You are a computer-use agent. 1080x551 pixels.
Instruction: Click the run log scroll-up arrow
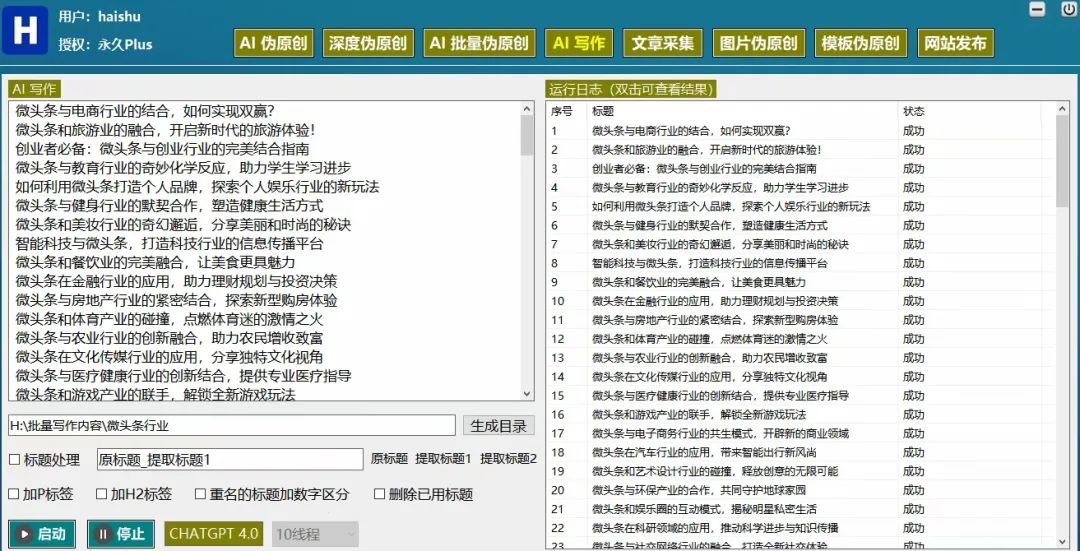tap(1062, 109)
